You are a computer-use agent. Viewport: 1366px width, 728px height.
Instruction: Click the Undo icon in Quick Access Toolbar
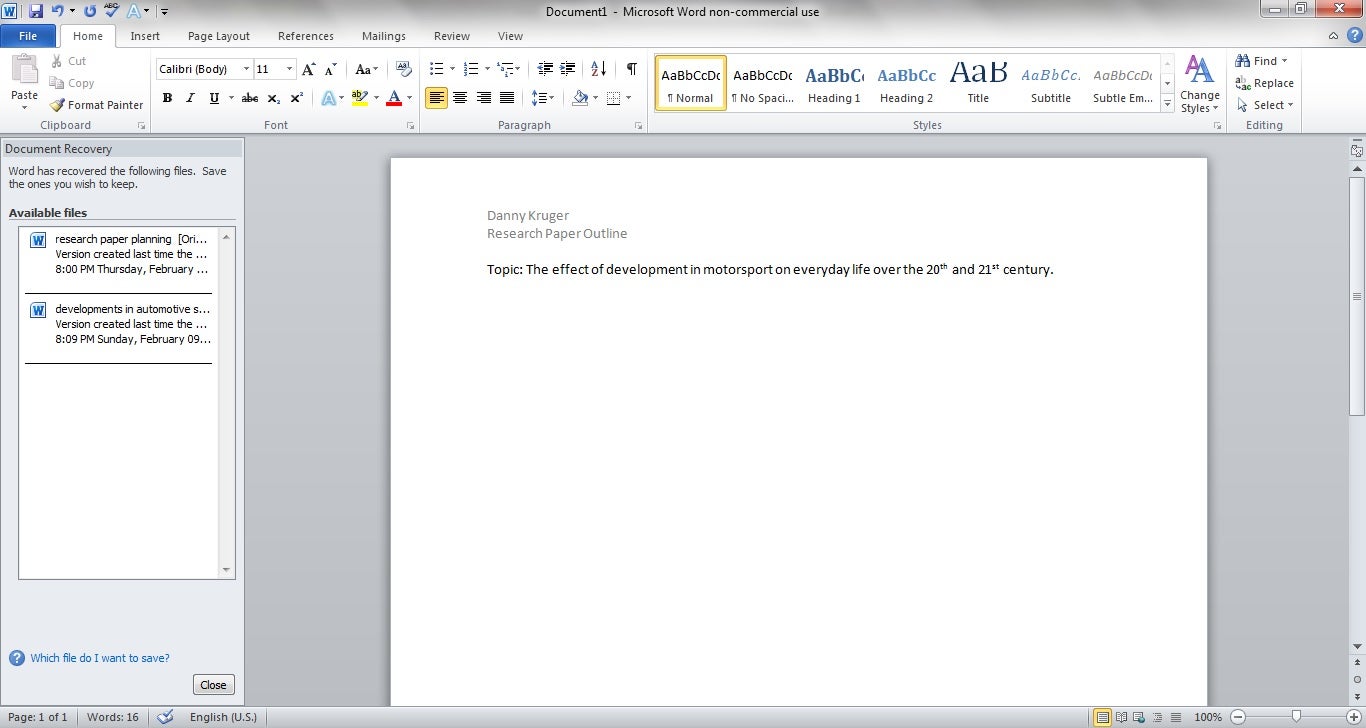(x=57, y=11)
